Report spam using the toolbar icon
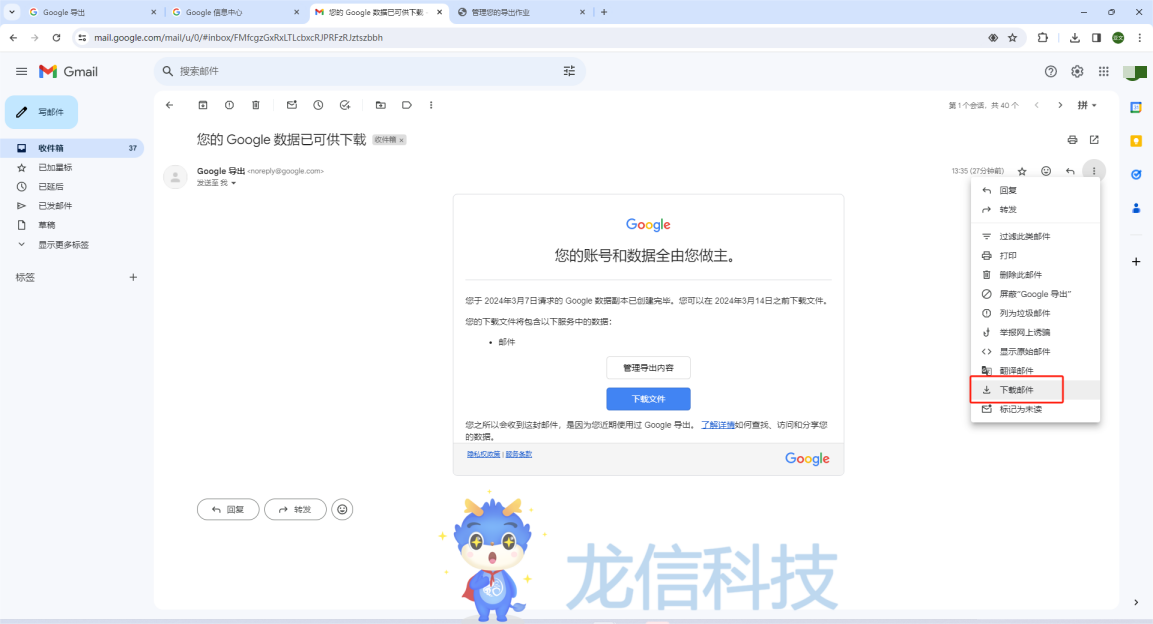This screenshot has width=1153, height=624. [229, 105]
